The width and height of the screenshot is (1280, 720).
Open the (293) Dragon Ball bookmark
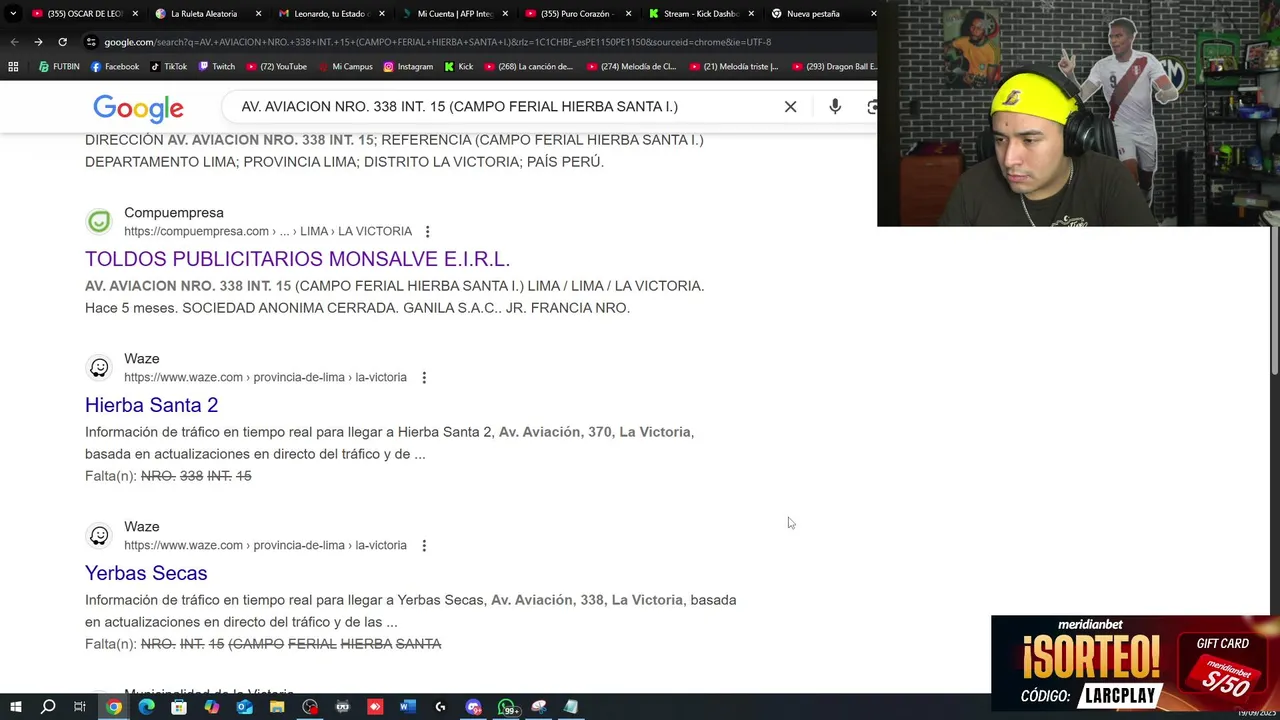tap(835, 67)
